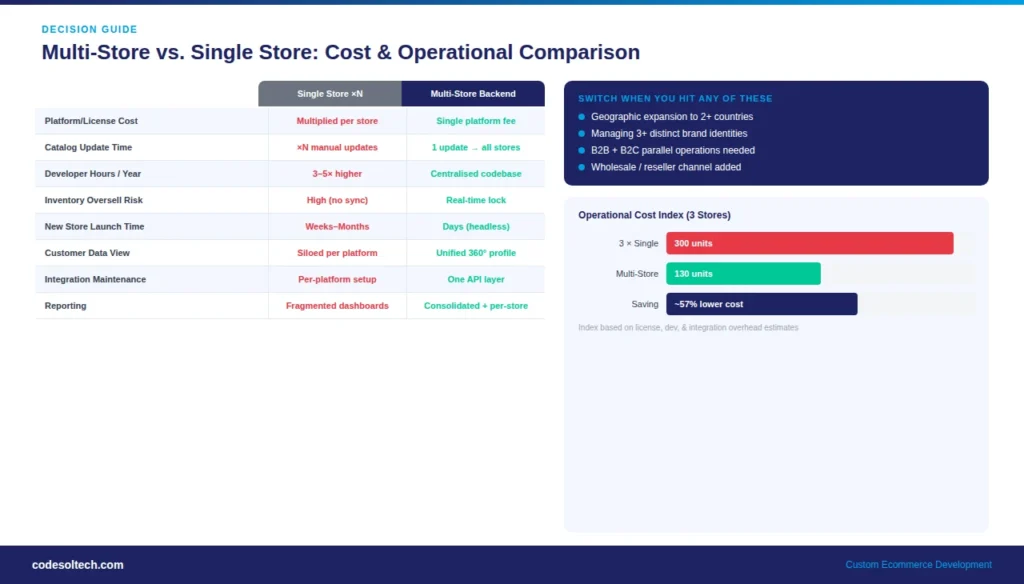
Task: Select the 'Single Store ×N' column header
Action: point(330,93)
